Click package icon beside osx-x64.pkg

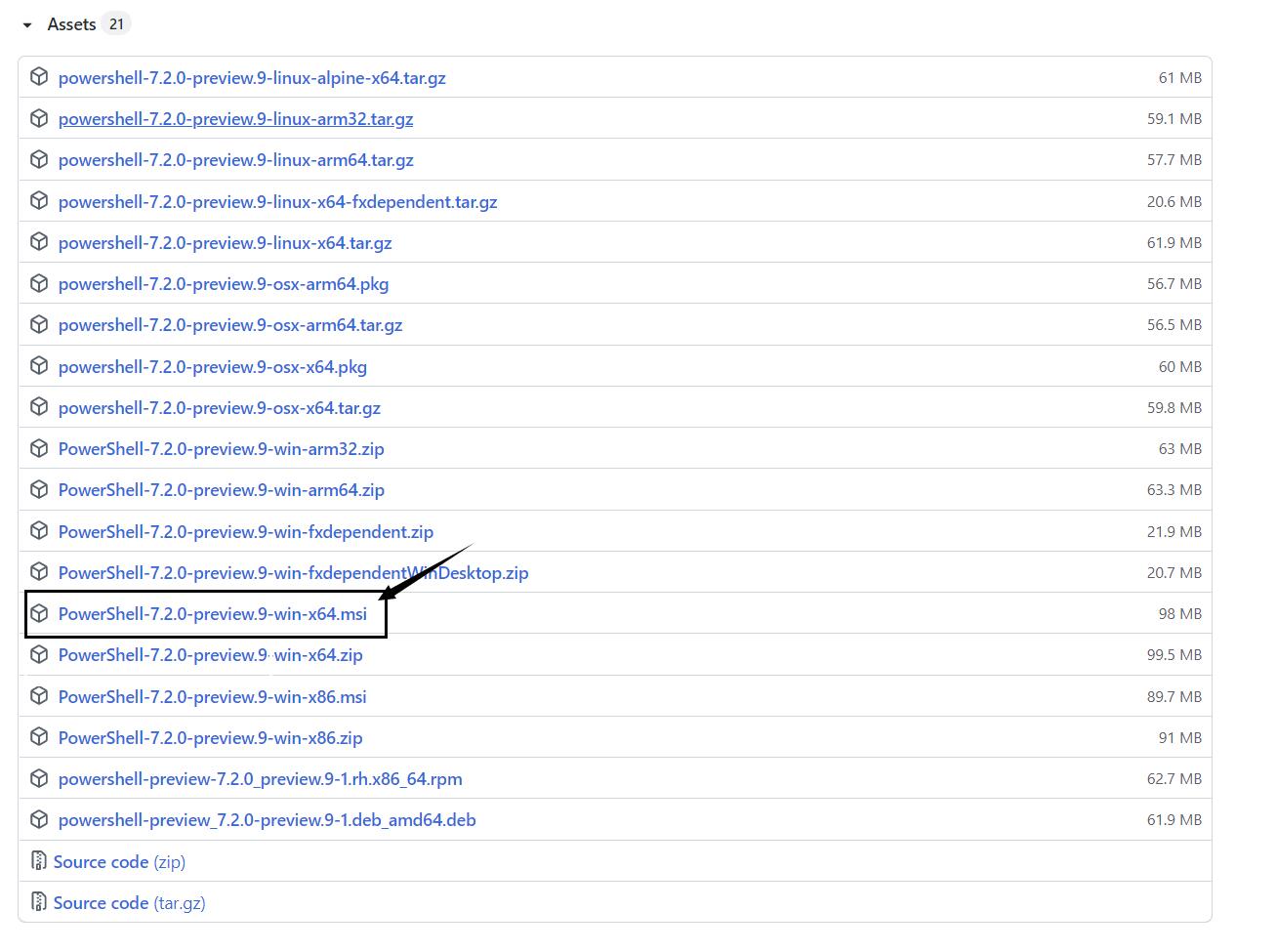(x=39, y=366)
